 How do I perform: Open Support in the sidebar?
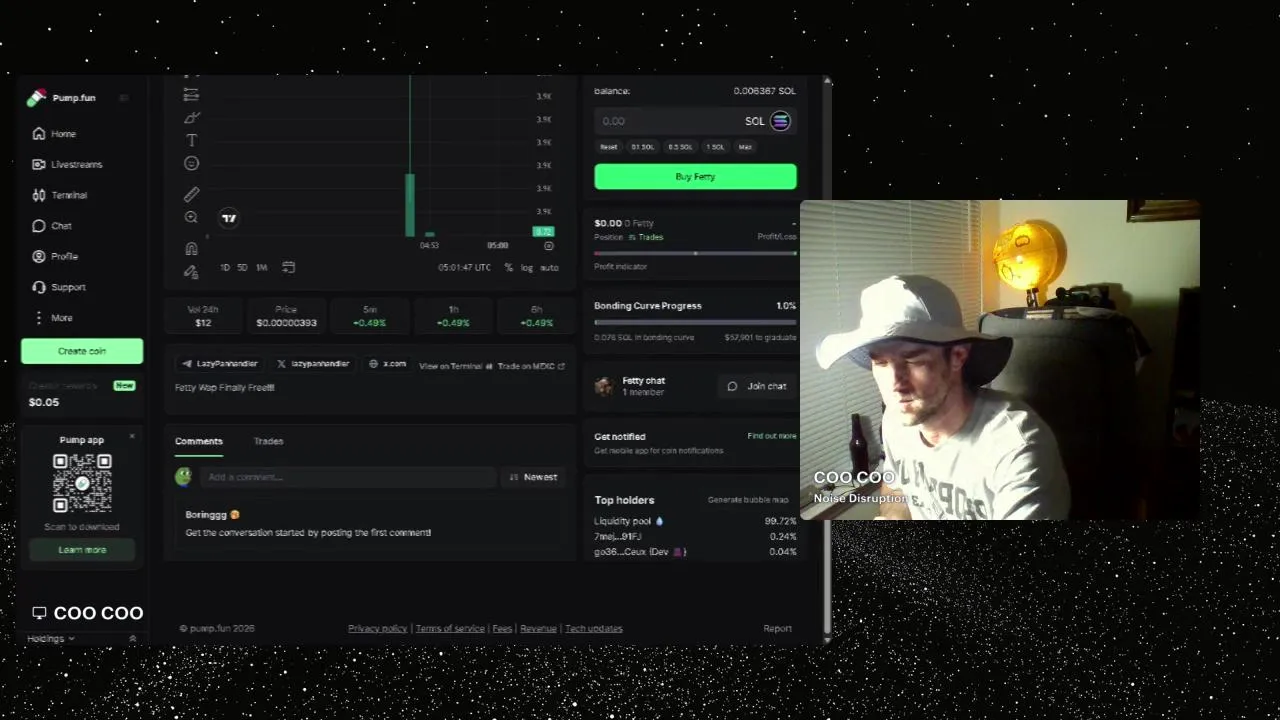pos(59,287)
